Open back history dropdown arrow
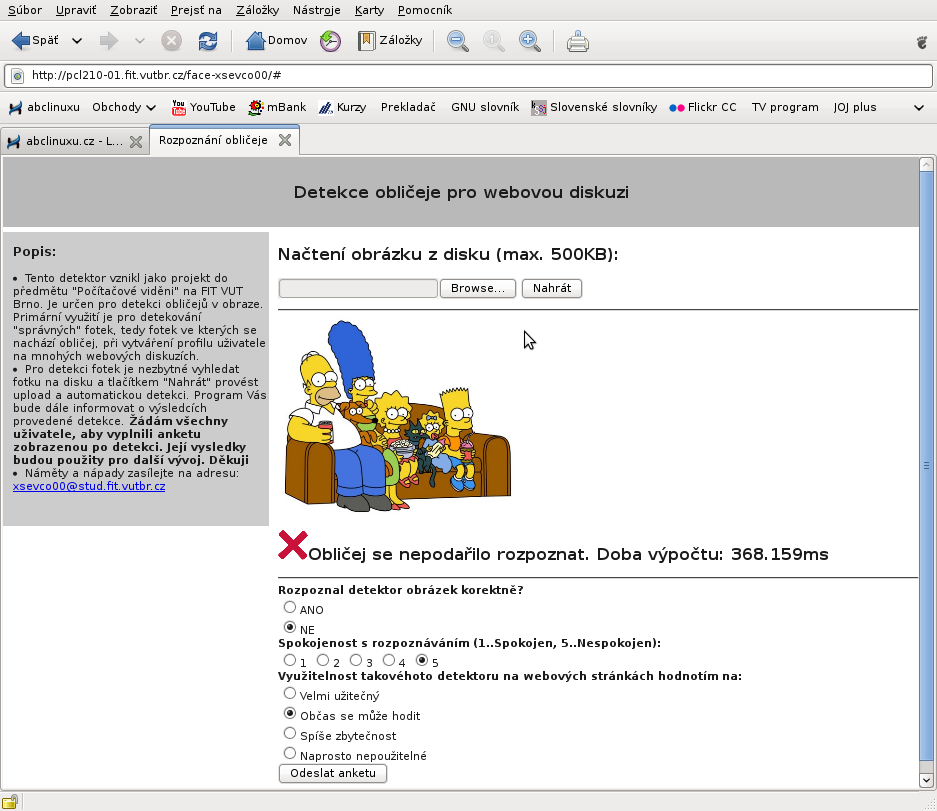Viewport: 937px width, 811px height. click(77, 41)
